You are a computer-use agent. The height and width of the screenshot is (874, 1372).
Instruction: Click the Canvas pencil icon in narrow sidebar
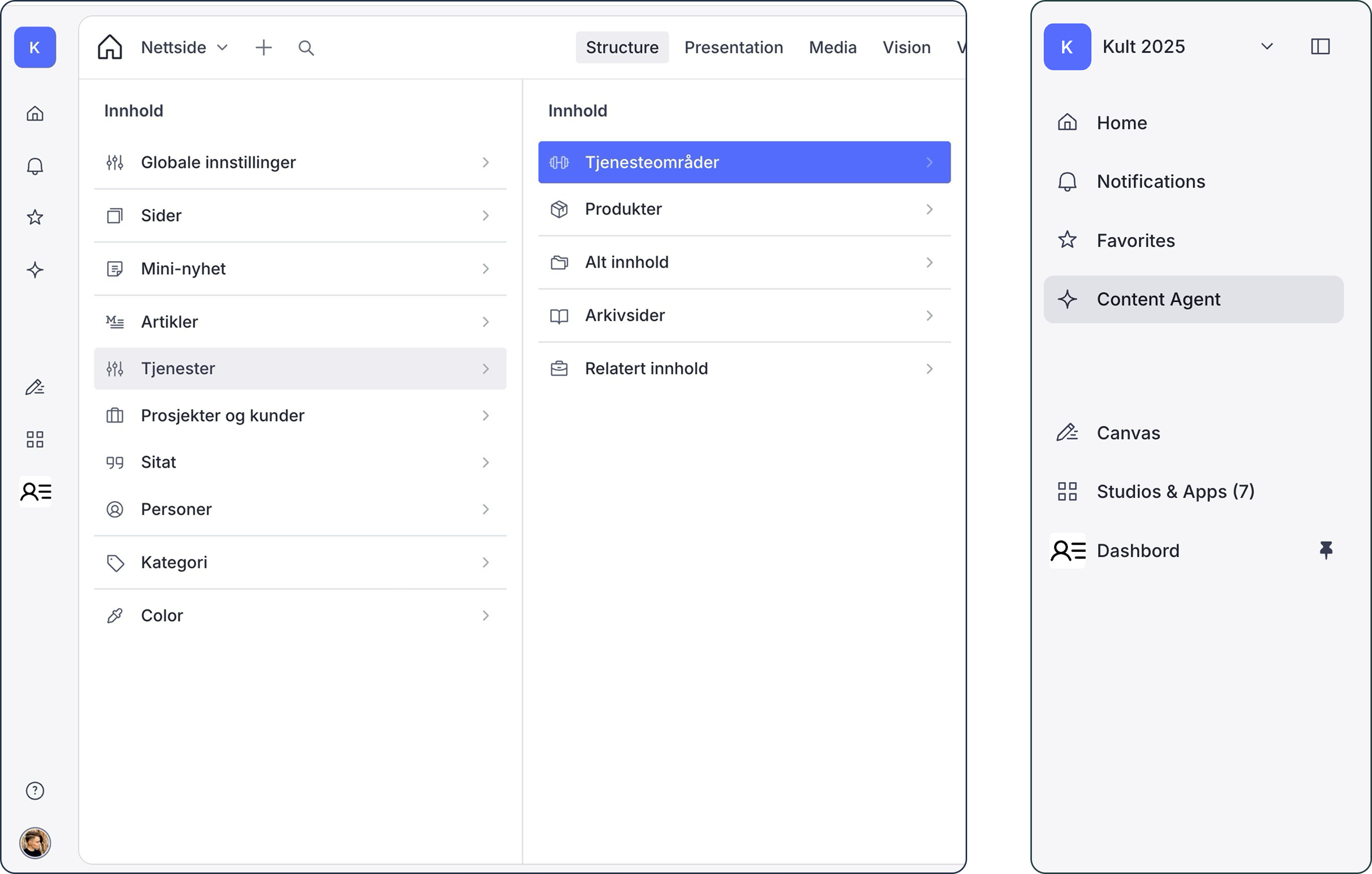pos(35,388)
